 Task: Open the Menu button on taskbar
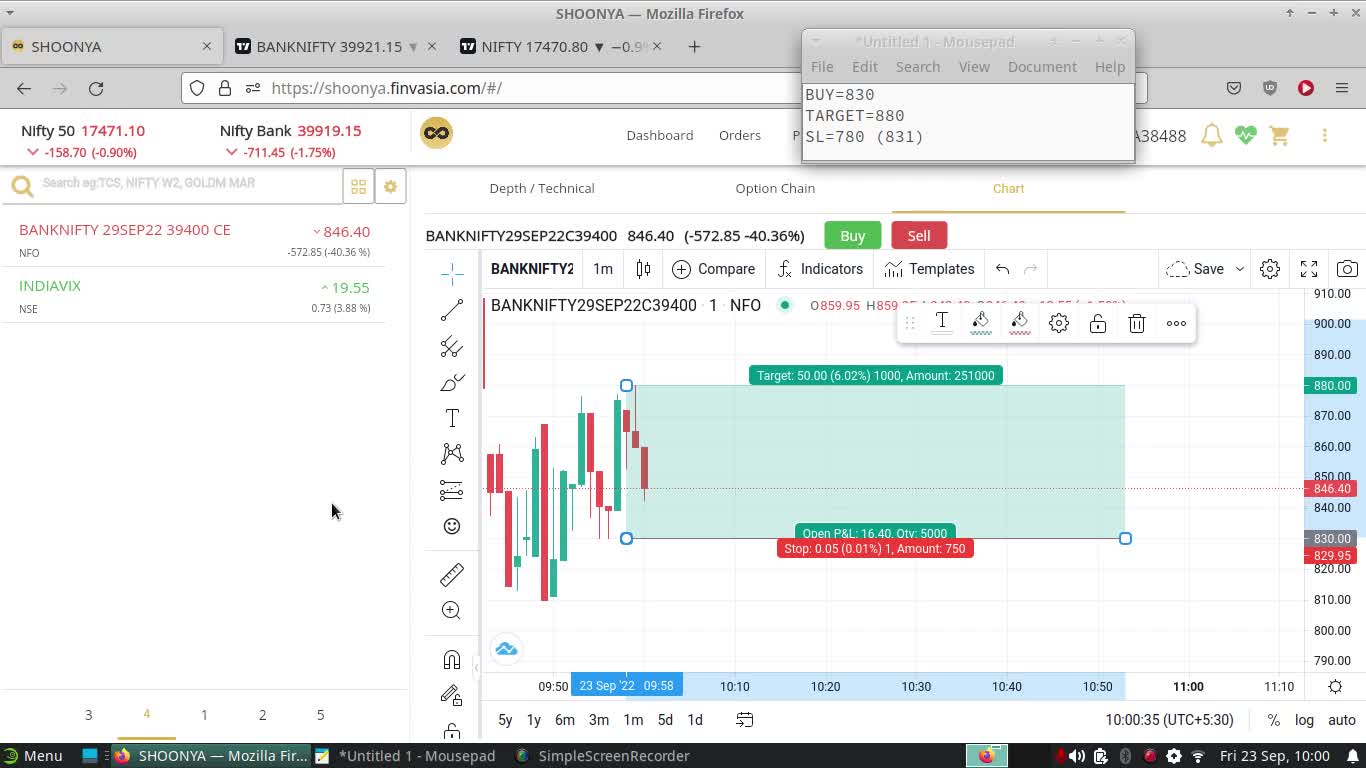(x=32, y=756)
